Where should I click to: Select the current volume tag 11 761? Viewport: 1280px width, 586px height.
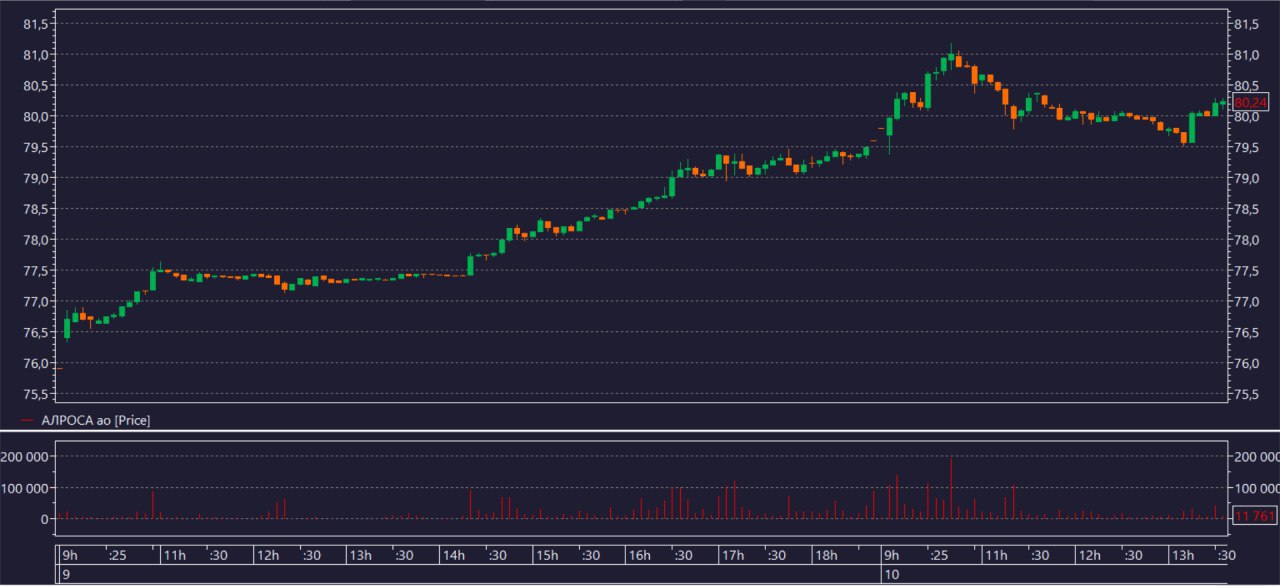1253,516
